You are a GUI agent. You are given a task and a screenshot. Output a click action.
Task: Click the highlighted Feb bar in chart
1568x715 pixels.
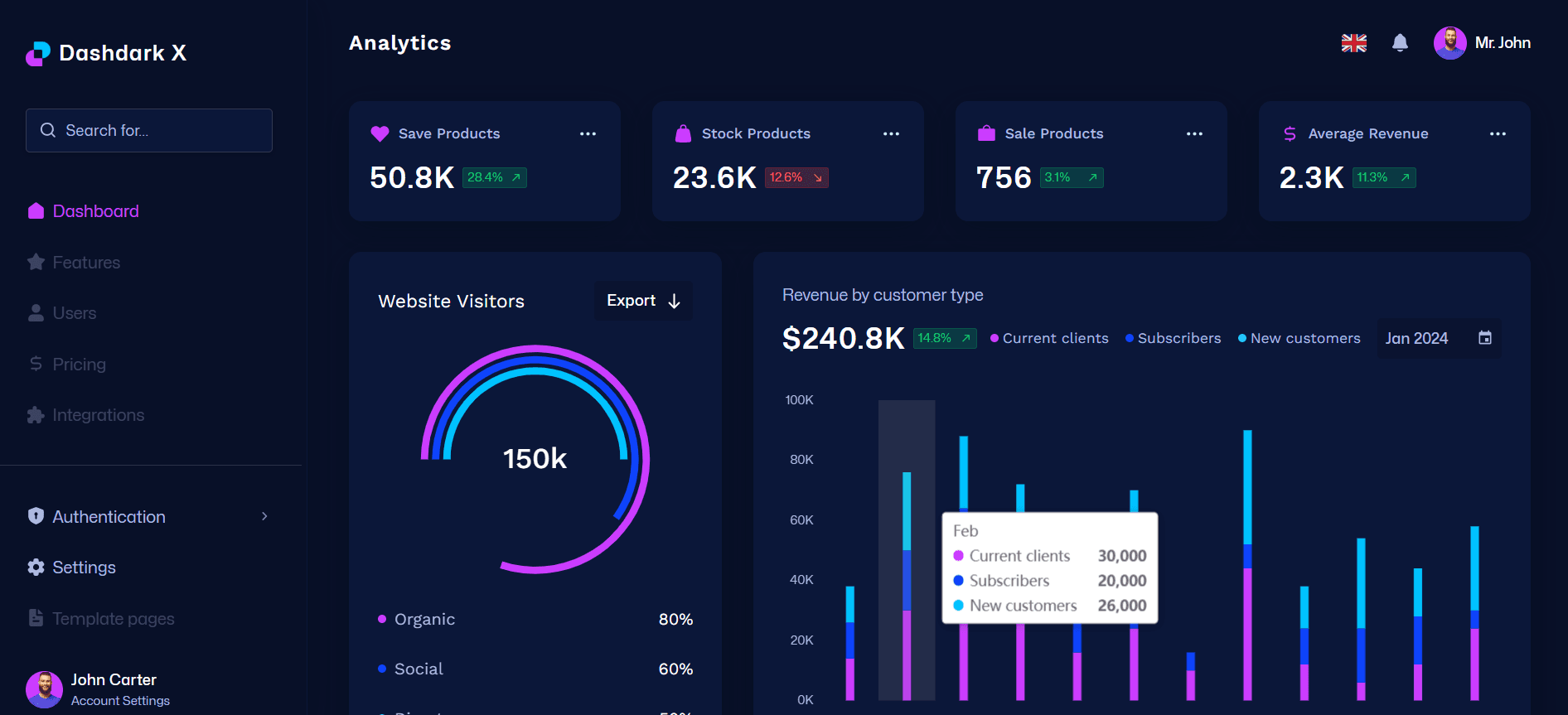pos(907,585)
